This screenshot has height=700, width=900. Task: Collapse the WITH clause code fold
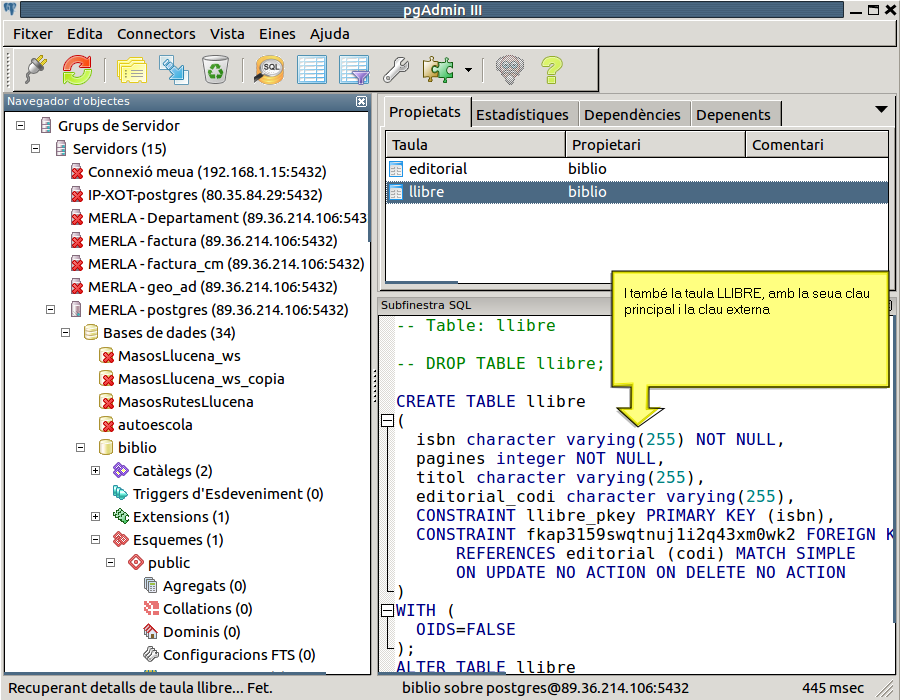point(387,610)
